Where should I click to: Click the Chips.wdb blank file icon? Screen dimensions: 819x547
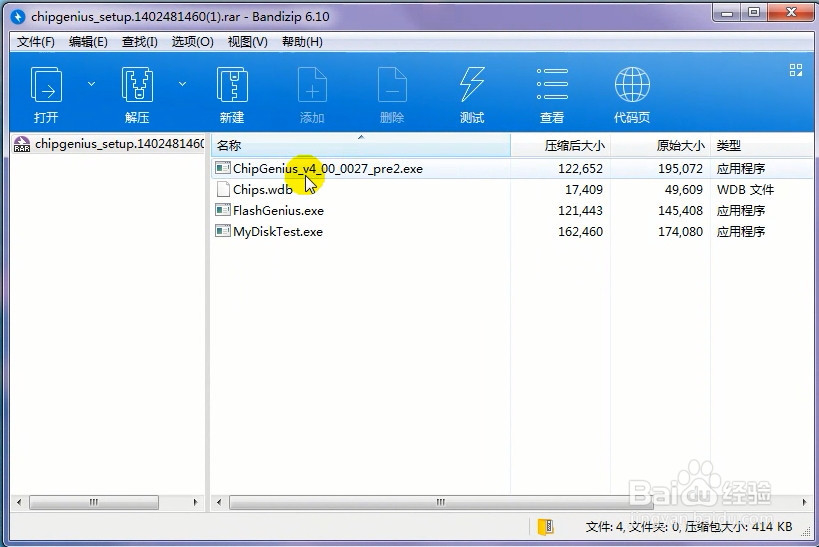223,189
